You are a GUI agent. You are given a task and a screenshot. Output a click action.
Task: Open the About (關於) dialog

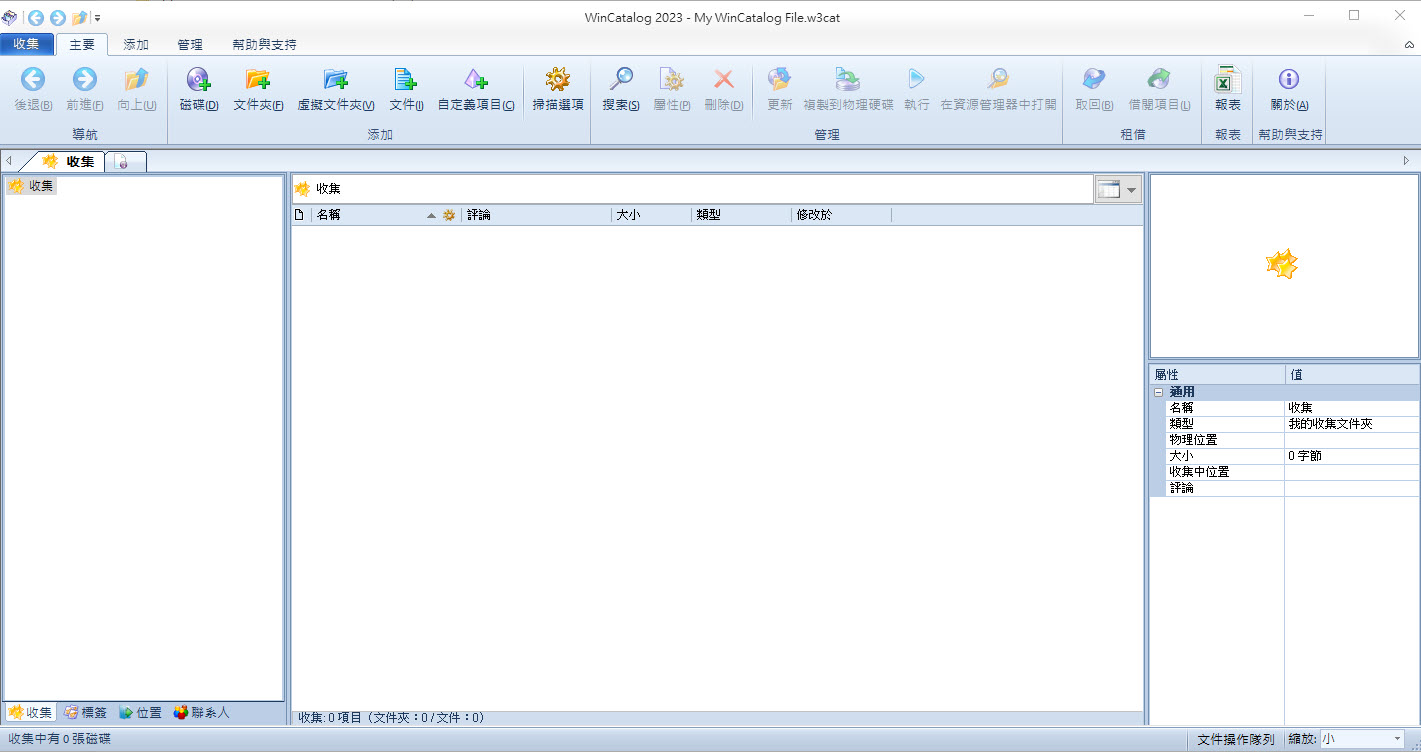pyautogui.click(x=1289, y=90)
